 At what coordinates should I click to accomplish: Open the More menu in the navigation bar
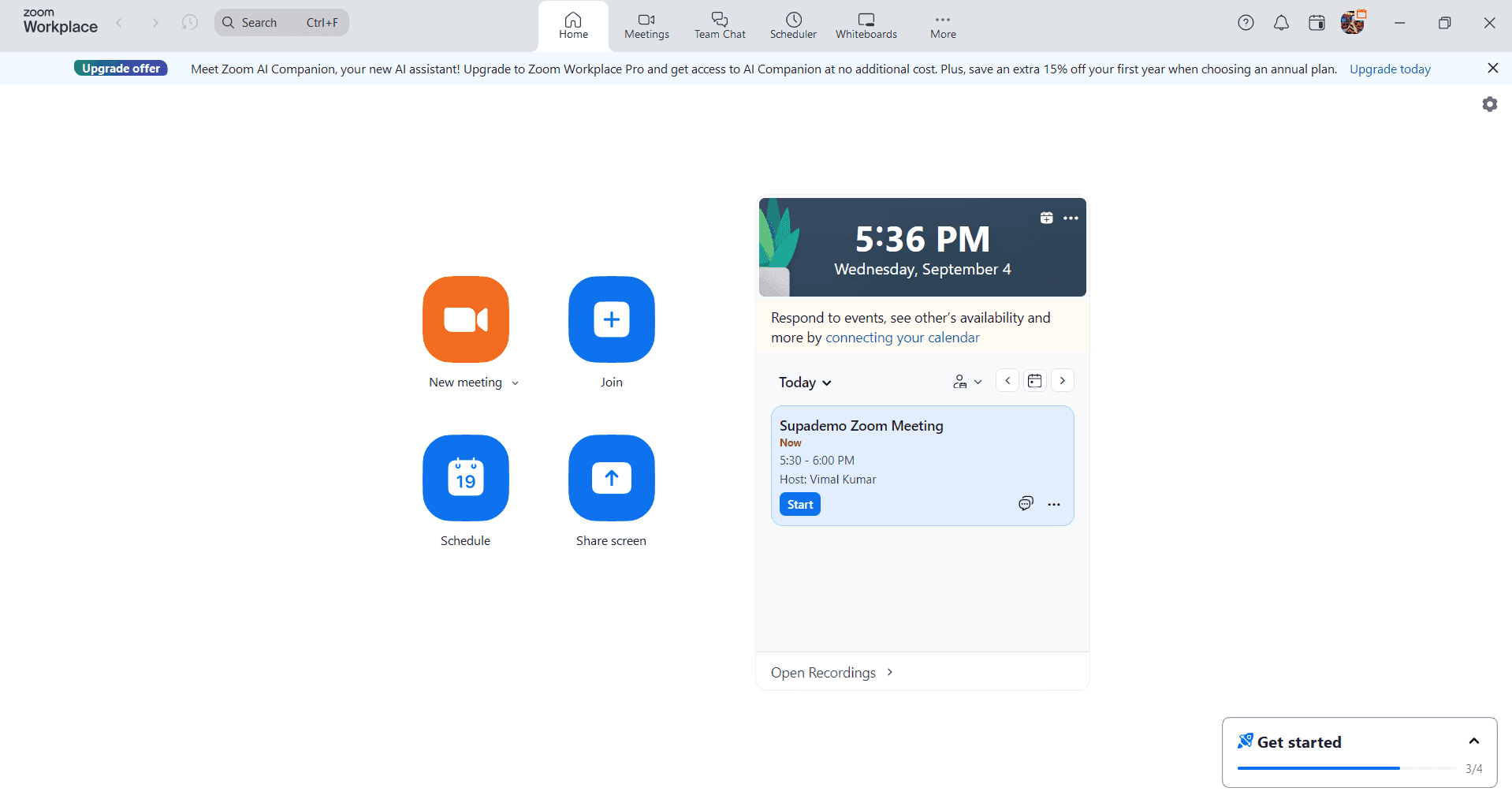tap(942, 25)
